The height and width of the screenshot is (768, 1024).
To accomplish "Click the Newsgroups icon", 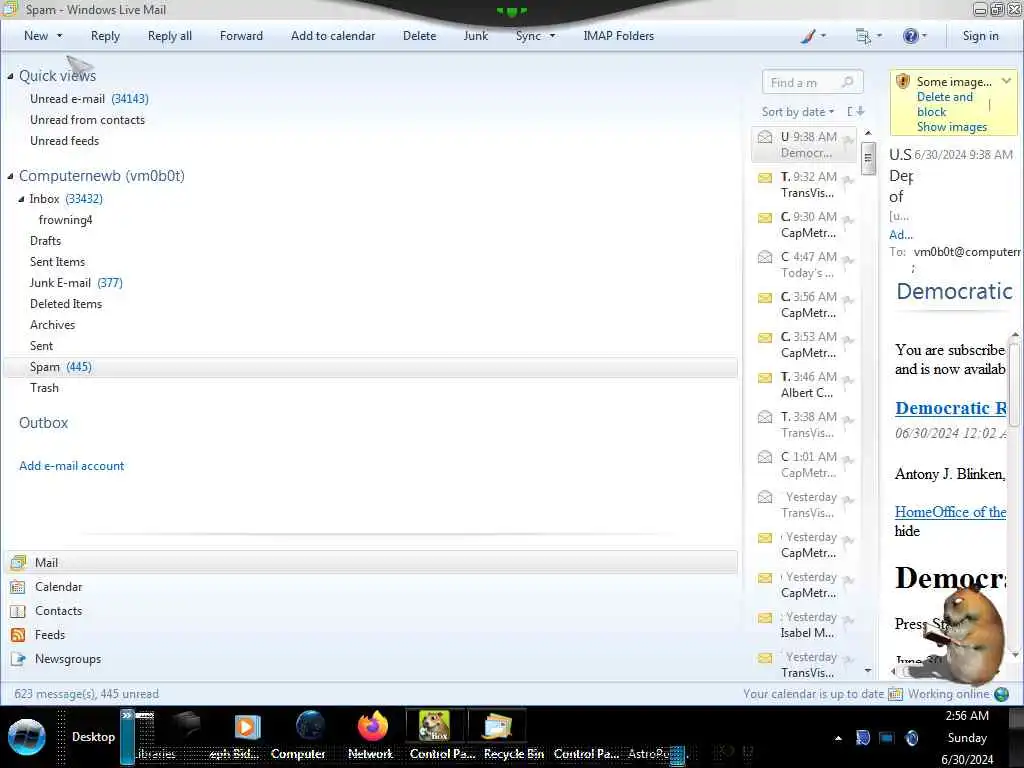I will [x=18, y=659].
